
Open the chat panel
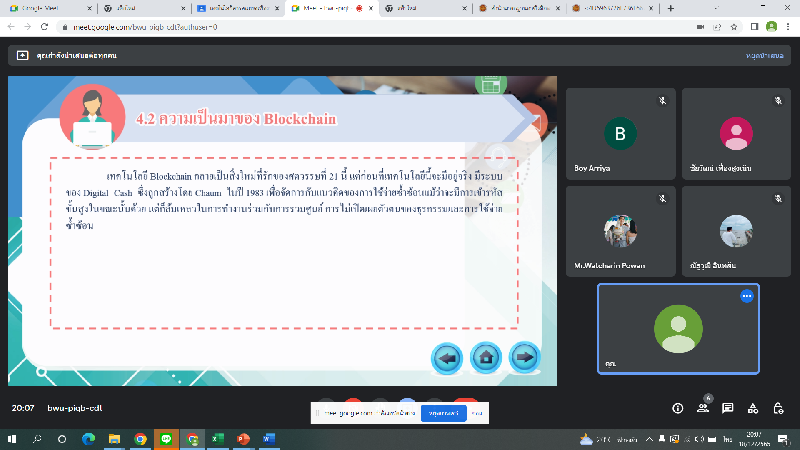pyautogui.click(x=728, y=408)
